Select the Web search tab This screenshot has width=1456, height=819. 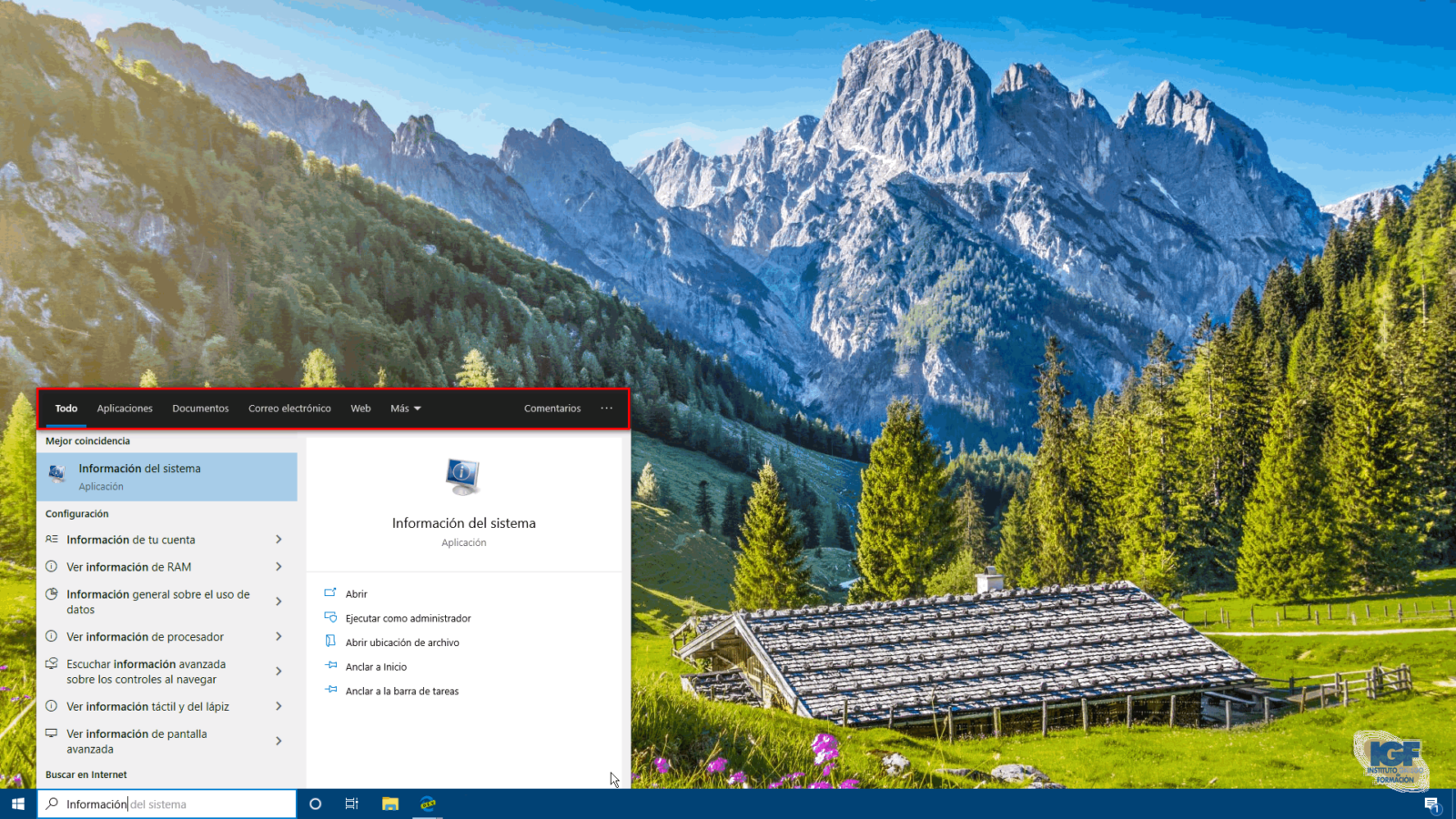[360, 409]
